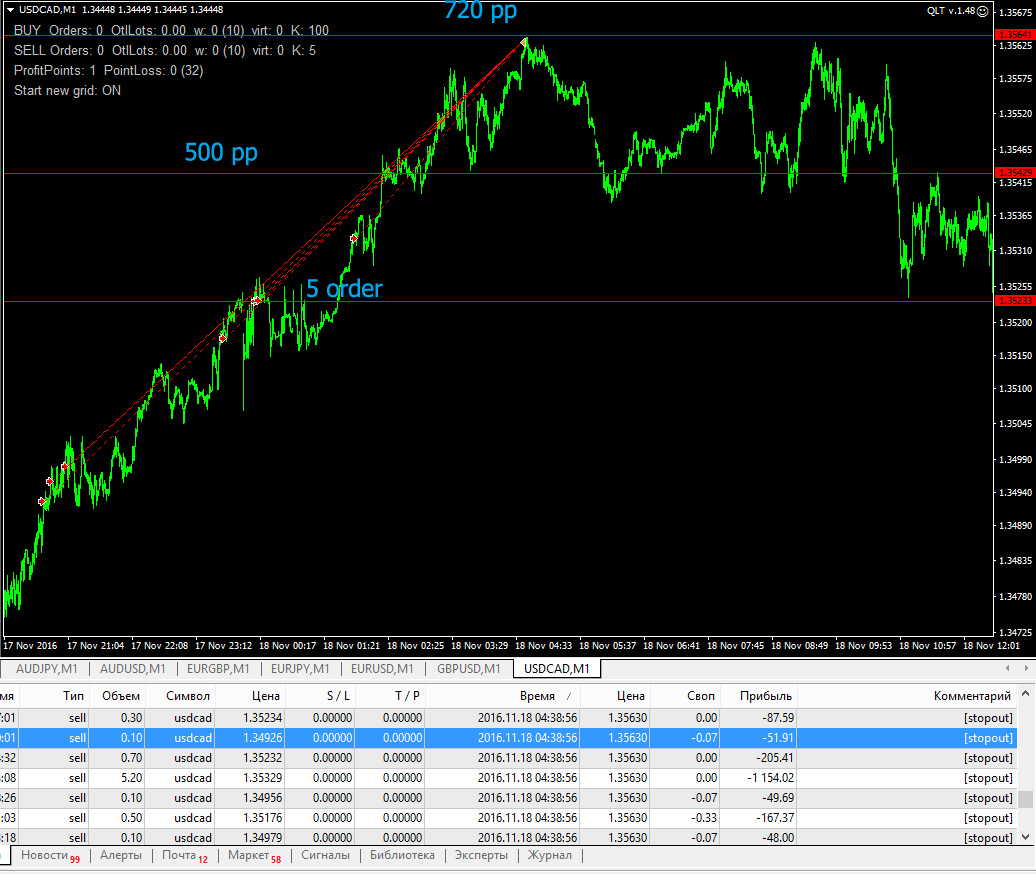
Task: Grab the order table scrollbar thumb
Action: pyautogui.click(x=1025, y=799)
